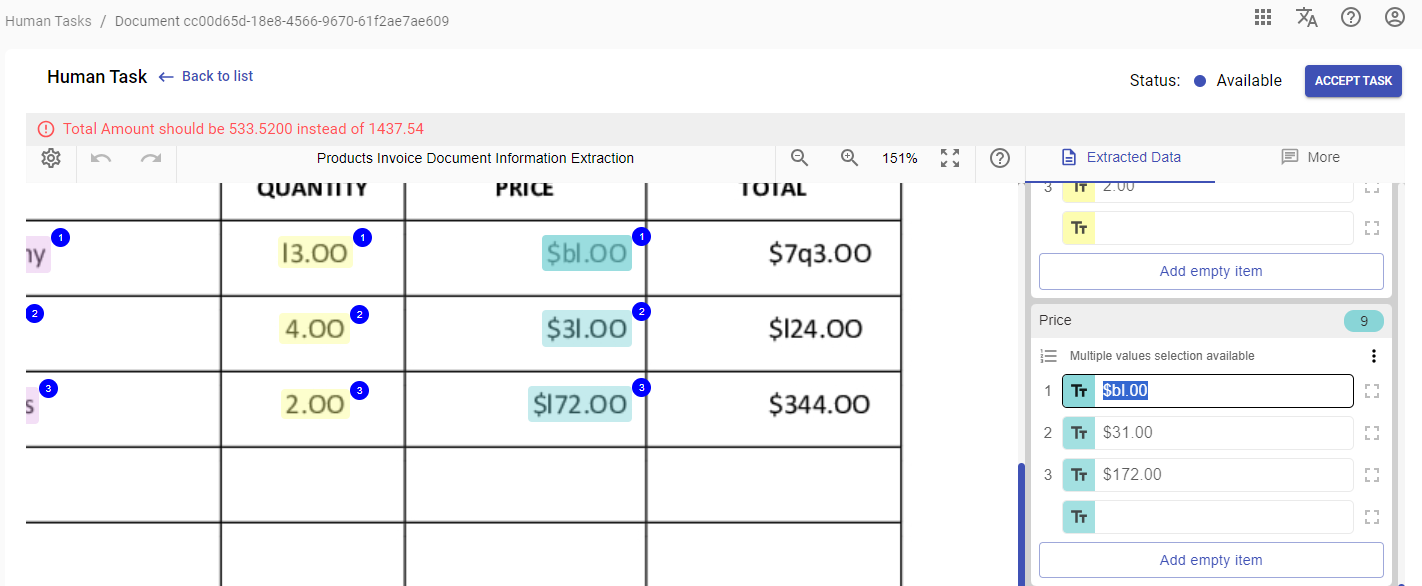Click the ACCEPT TASK button
1422x586 pixels.
click(x=1353, y=81)
